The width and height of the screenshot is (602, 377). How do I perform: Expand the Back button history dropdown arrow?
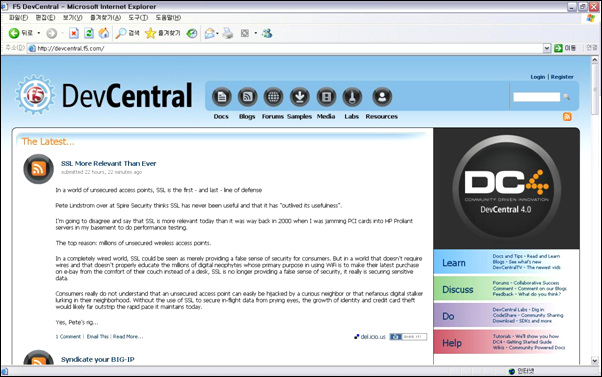38,33
